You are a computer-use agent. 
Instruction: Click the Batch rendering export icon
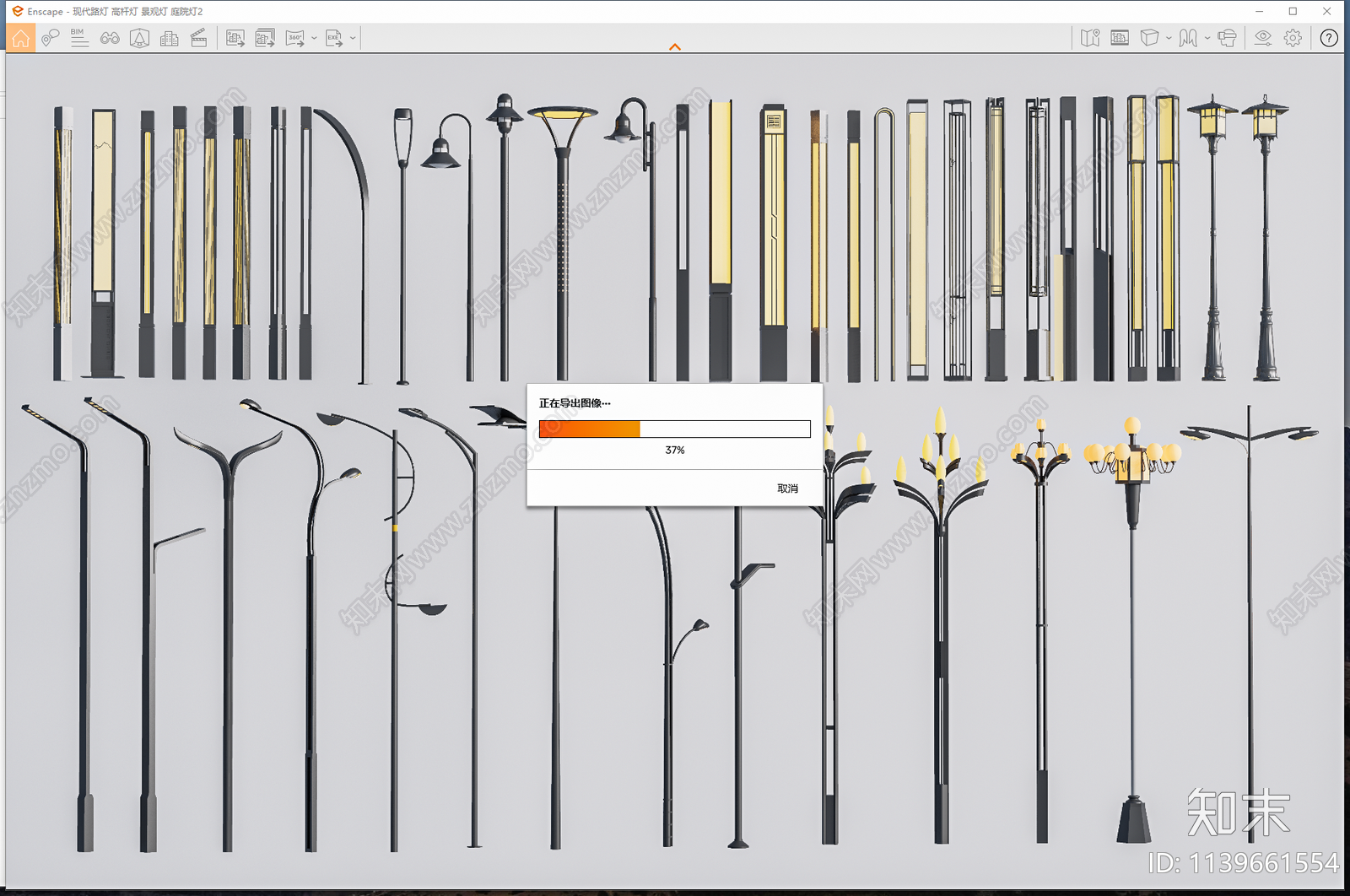tap(265, 38)
